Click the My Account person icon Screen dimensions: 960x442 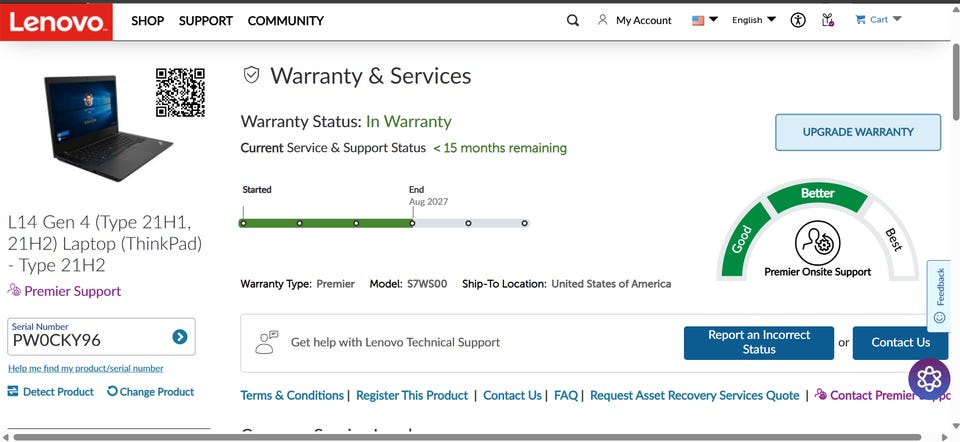point(602,20)
